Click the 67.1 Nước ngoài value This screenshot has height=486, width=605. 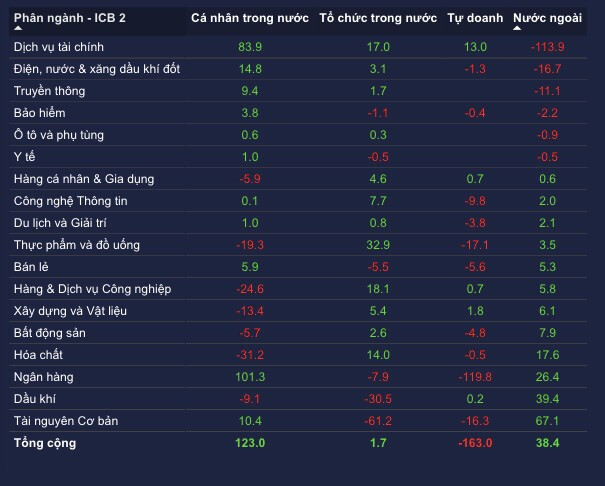point(547,421)
